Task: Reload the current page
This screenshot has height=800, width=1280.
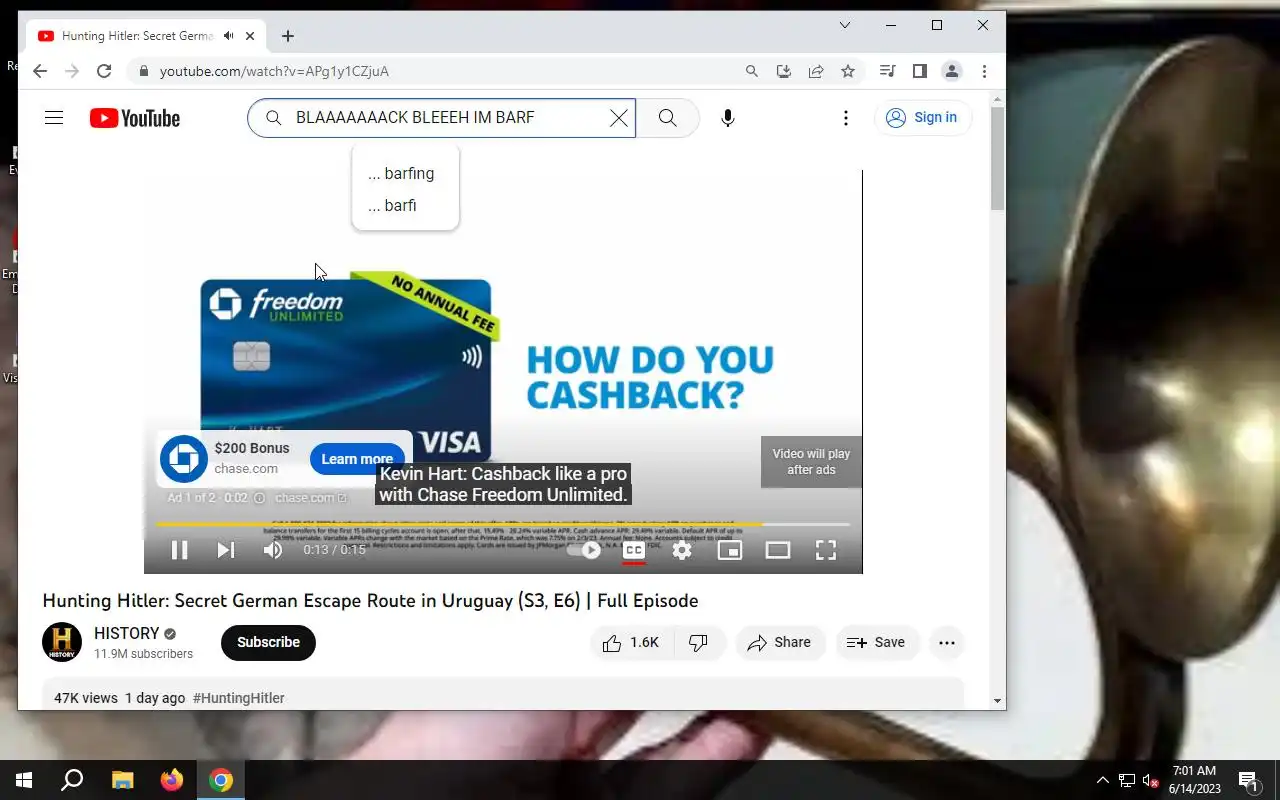Action: click(104, 71)
